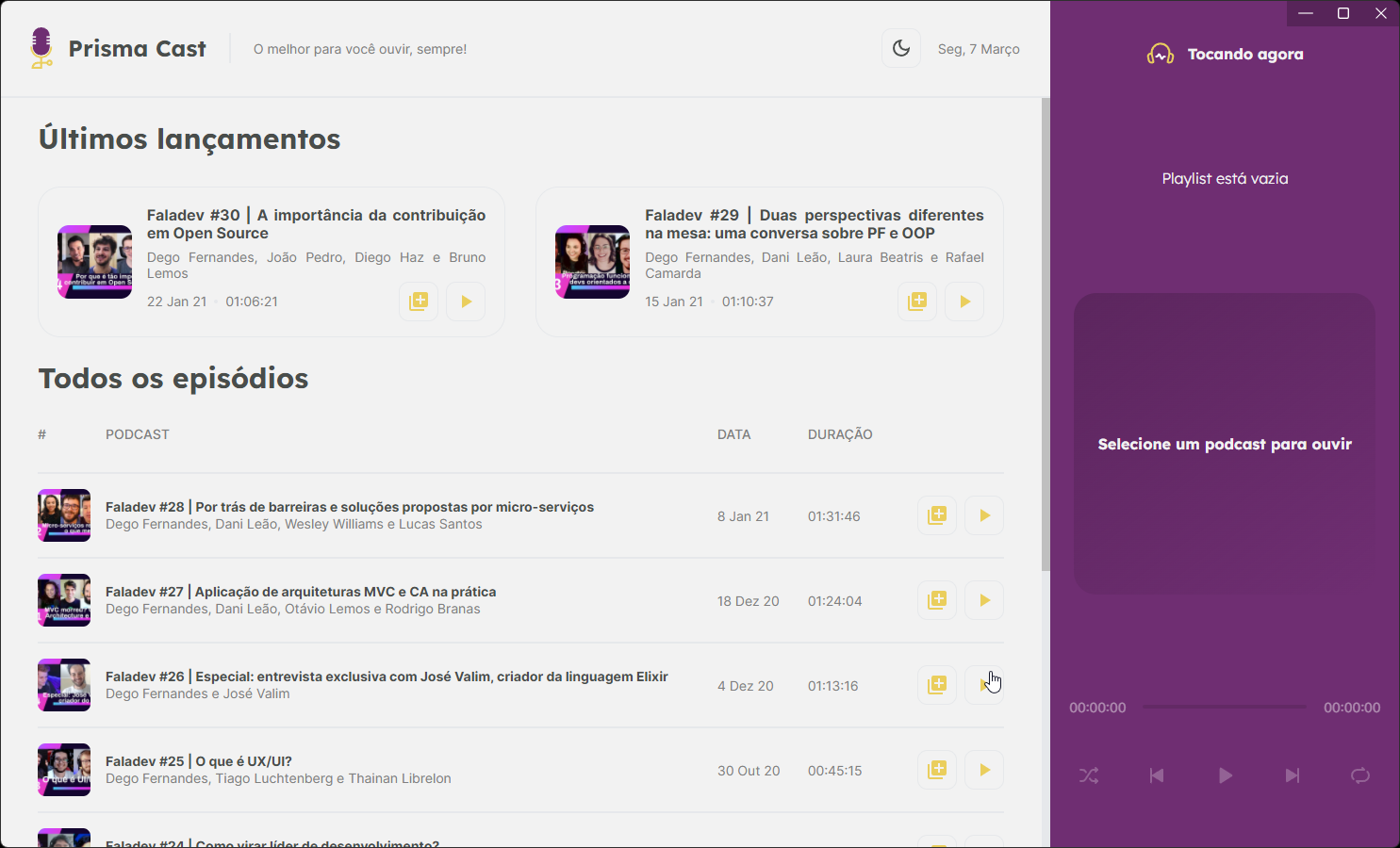Toggle dark mode with the moon icon
The image size is (1400, 848).
click(x=901, y=48)
